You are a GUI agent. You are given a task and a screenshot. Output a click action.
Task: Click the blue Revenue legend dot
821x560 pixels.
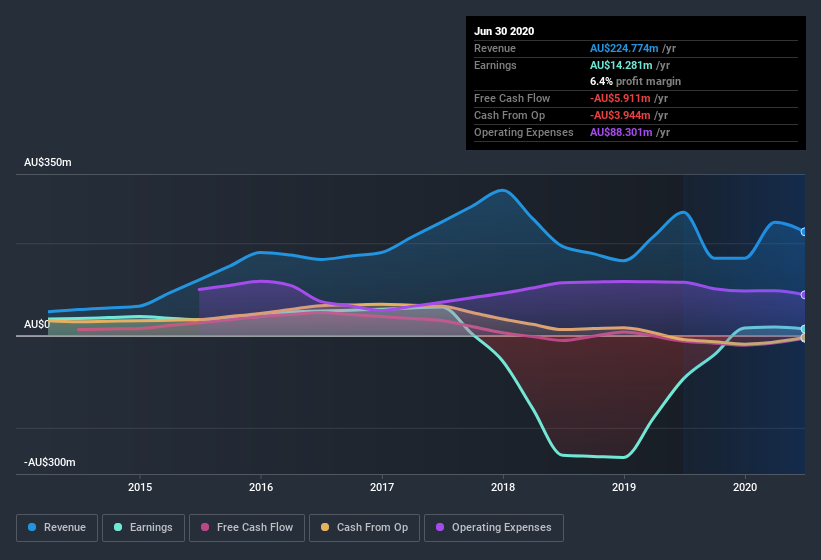click(33, 527)
